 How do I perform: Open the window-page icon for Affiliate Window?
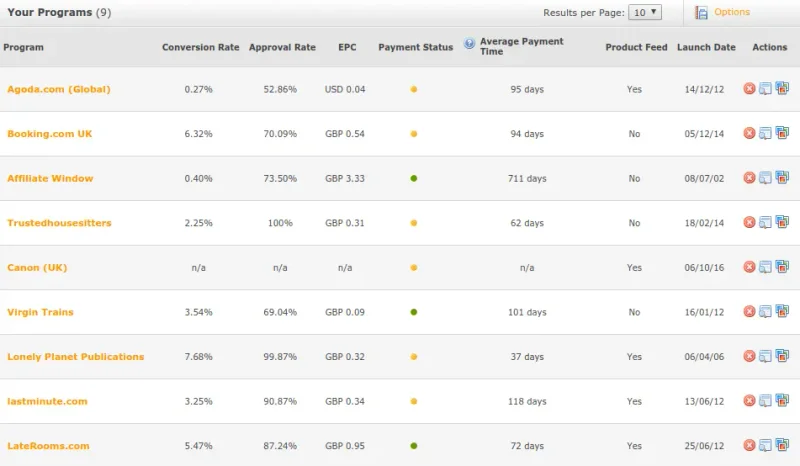coord(765,178)
